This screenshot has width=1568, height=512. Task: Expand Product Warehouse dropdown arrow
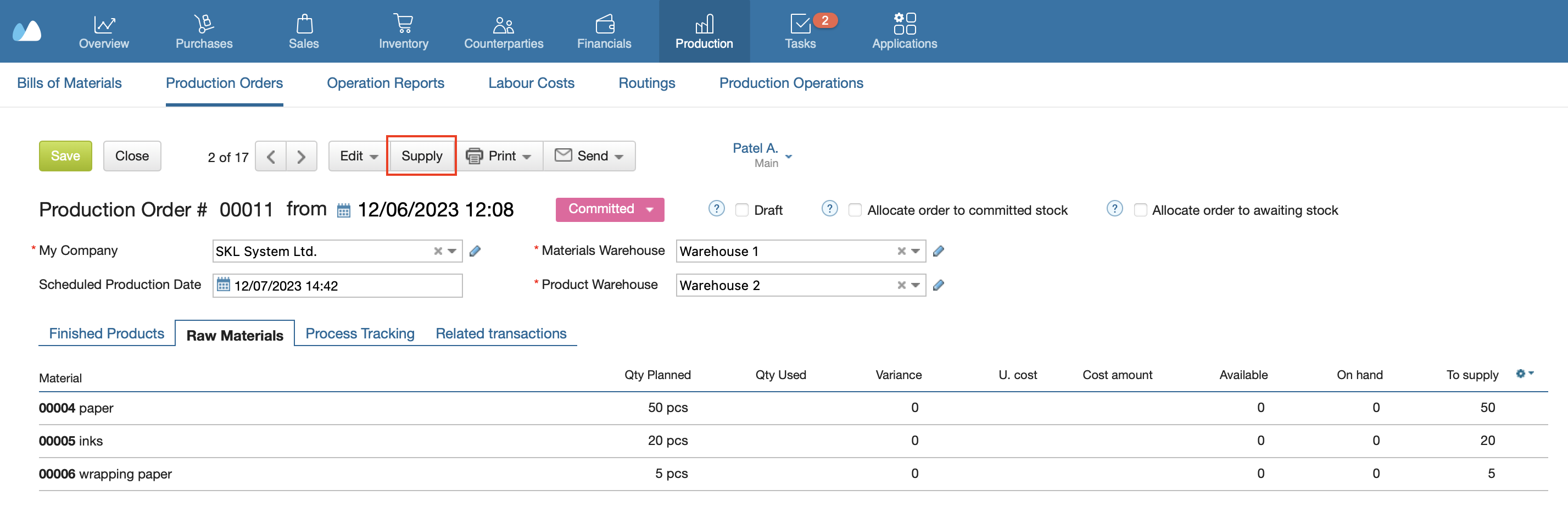click(x=916, y=285)
